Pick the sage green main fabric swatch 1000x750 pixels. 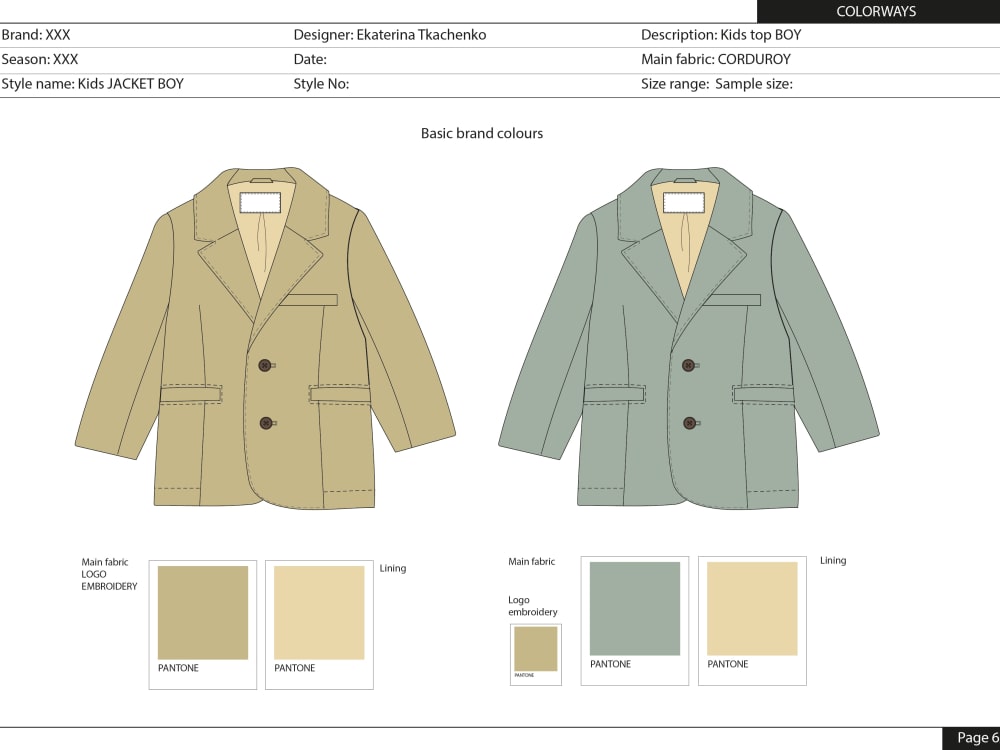pyautogui.click(x=635, y=608)
